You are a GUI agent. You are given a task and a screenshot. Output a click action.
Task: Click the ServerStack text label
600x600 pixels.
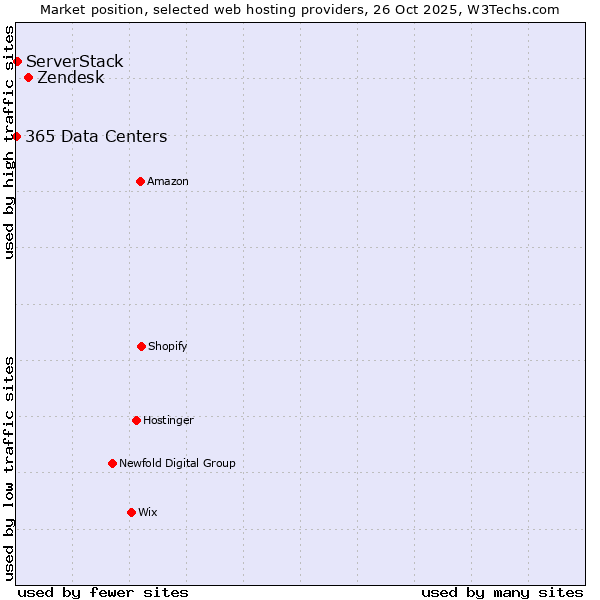[75, 62]
